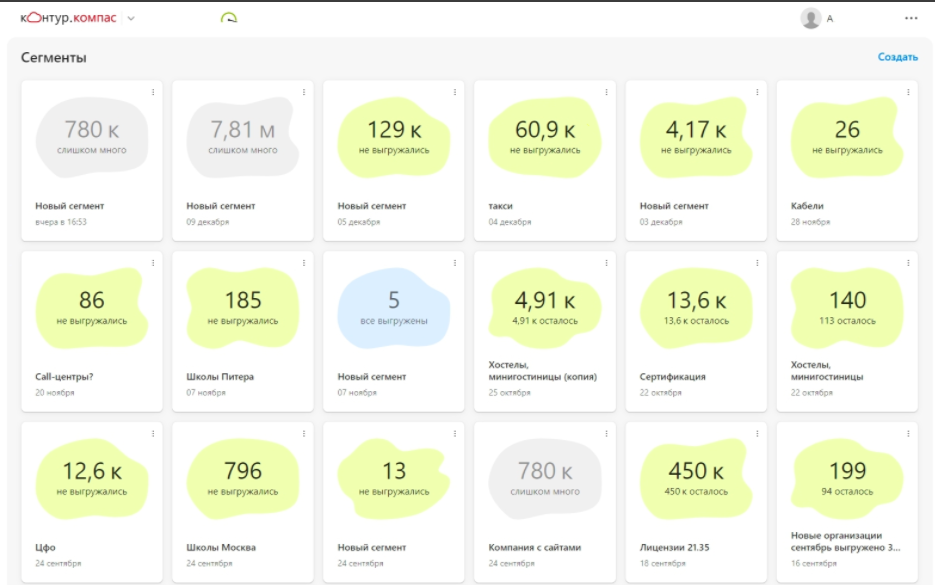This screenshot has width=935, height=585.
Task: Expand the dropdown next to Контур.Компас logo
Action: (131, 18)
